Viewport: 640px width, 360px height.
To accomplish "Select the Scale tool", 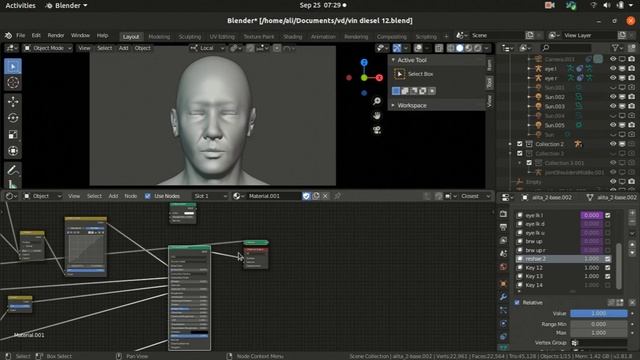I will (13, 134).
